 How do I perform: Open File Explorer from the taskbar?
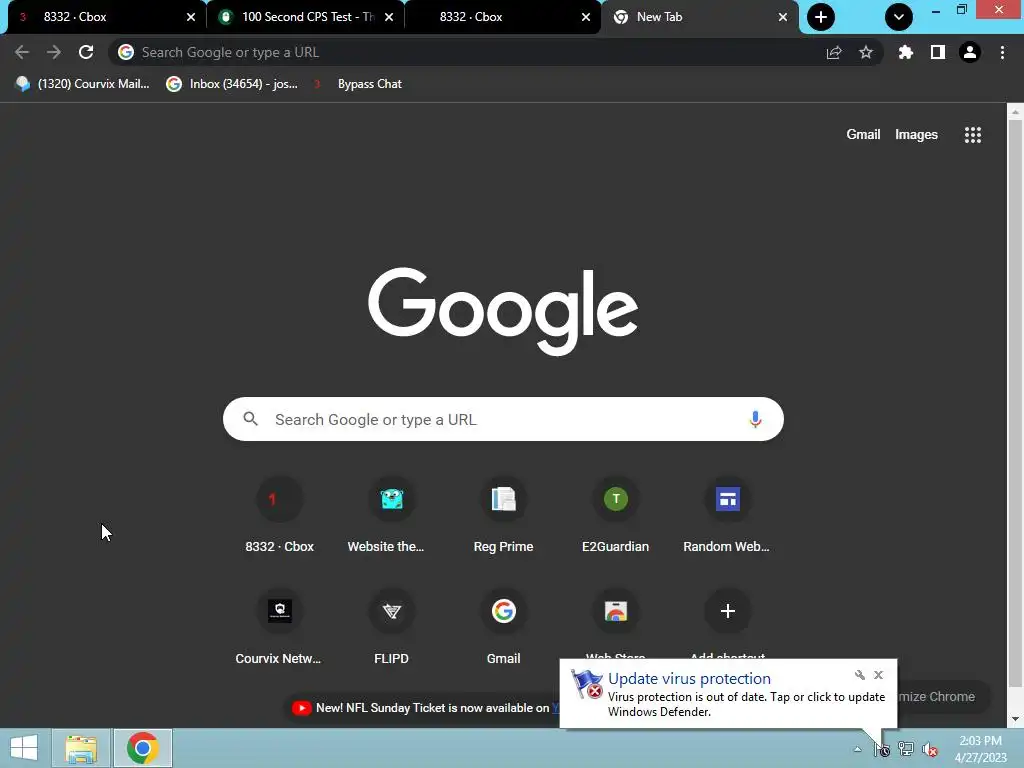coord(81,748)
